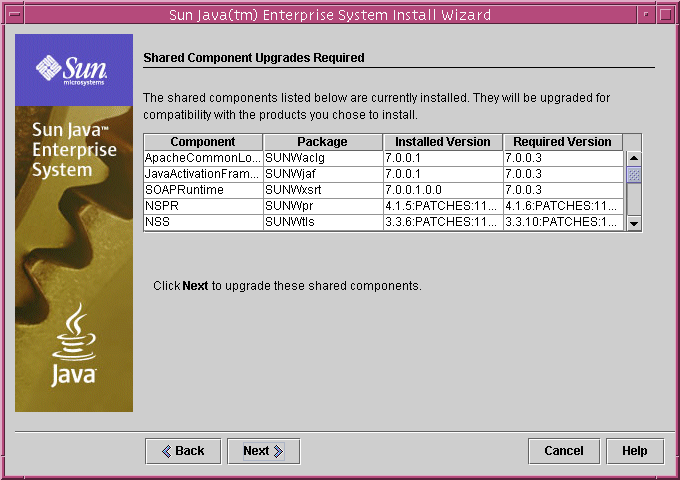This screenshot has width=680, height=480.
Task: Select the NSS component cell
Action: click(x=203, y=222)
